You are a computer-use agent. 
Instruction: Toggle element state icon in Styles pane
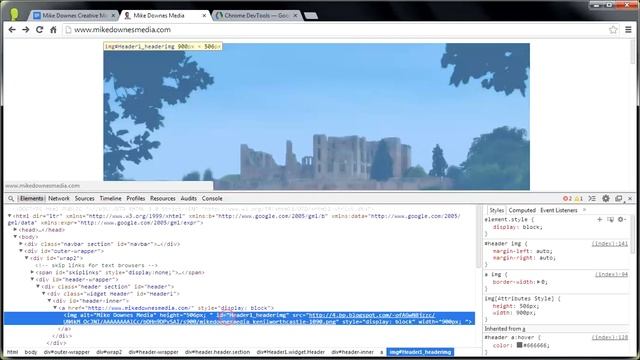coord(610,220)
